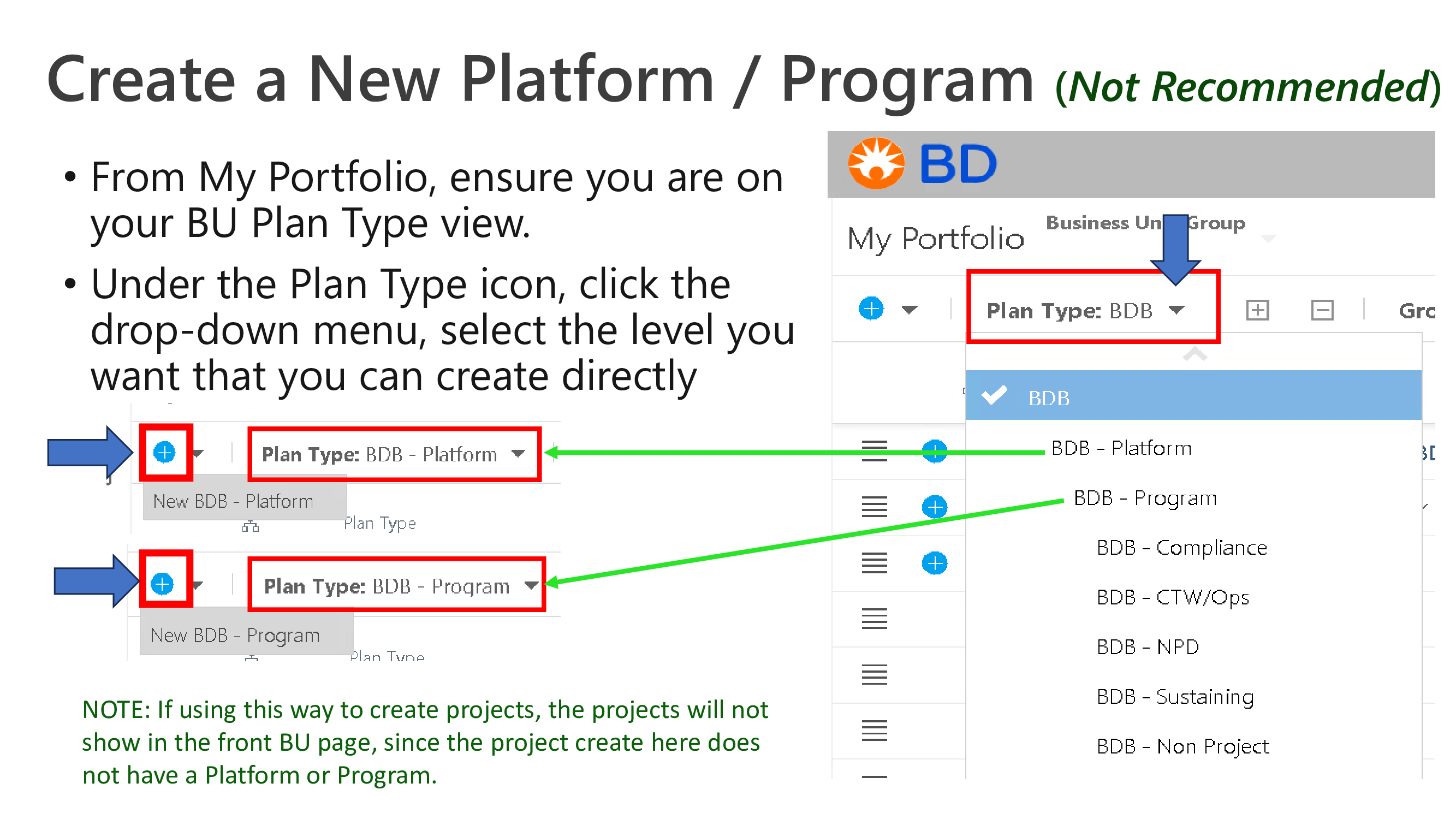This screenshot has height=819, width=1456.
Task: Click the blue plus next to Plan Type: BDB - Platform
Action: pyautogui.click(x=164, y=452)
